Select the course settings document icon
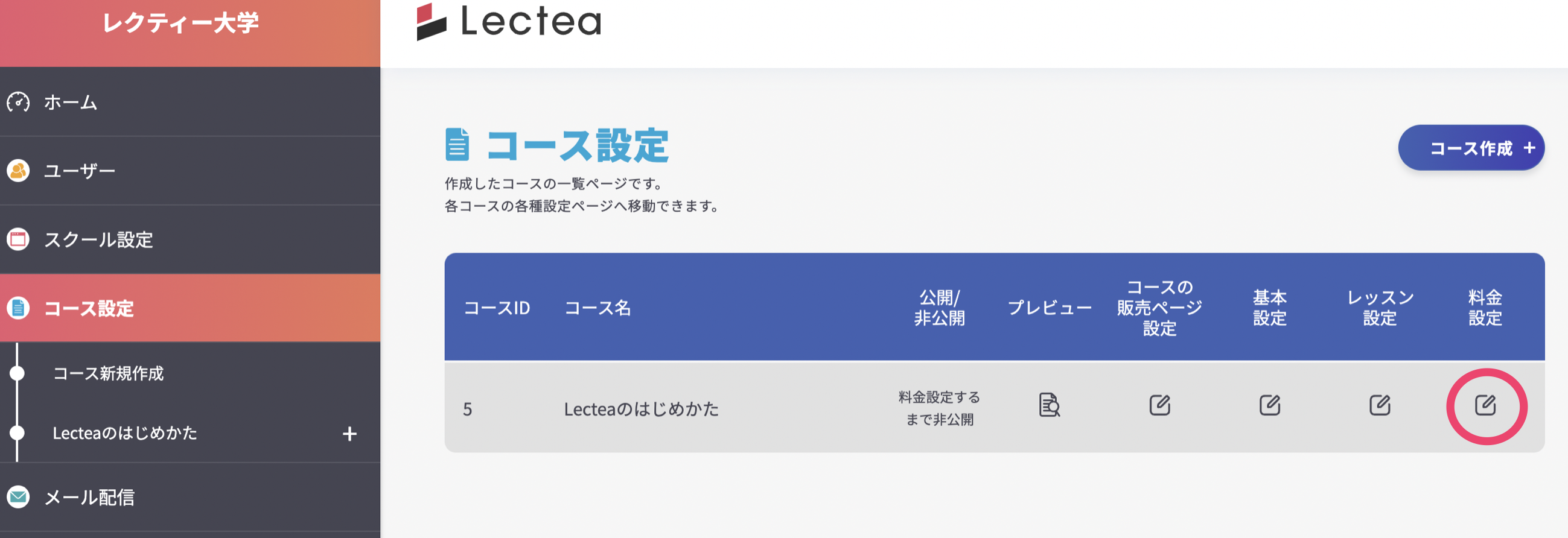 pos(17,309)
